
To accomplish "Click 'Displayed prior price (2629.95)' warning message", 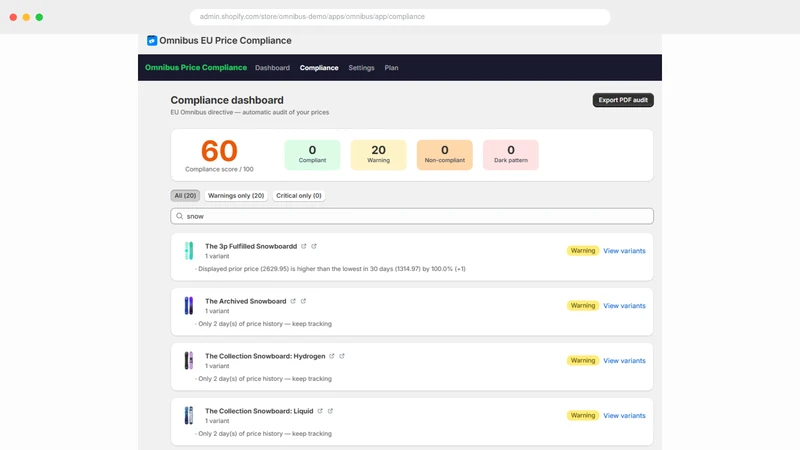I will click(332, 269).
